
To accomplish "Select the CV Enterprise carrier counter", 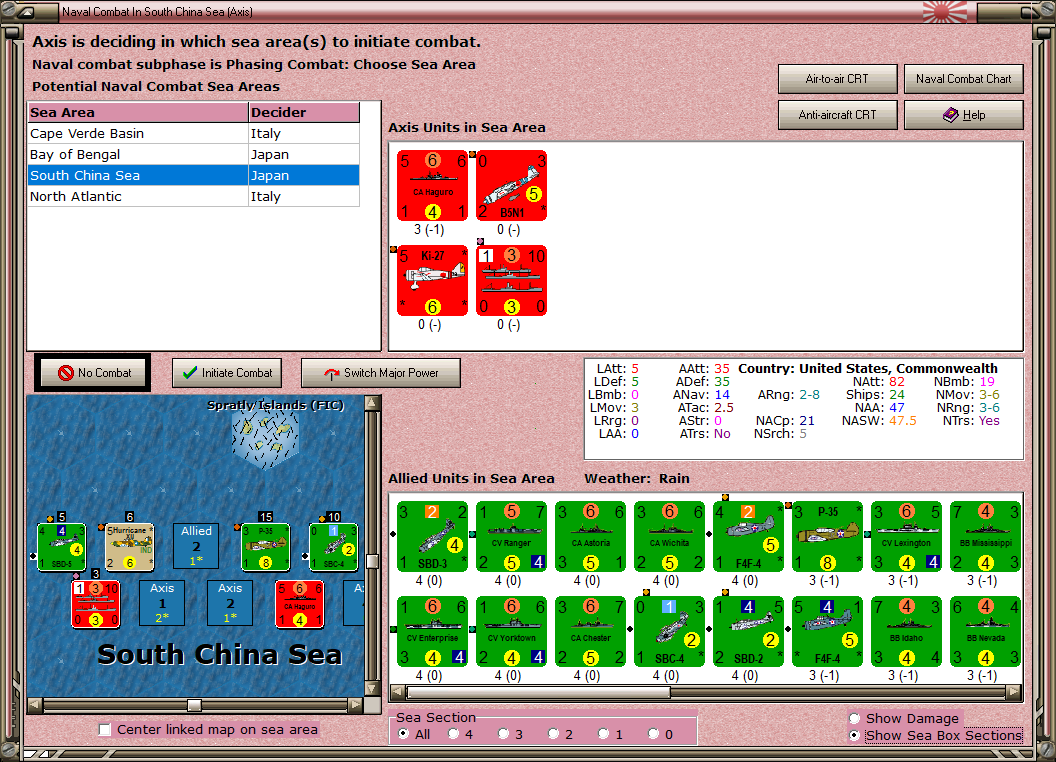I will [432, 632].
